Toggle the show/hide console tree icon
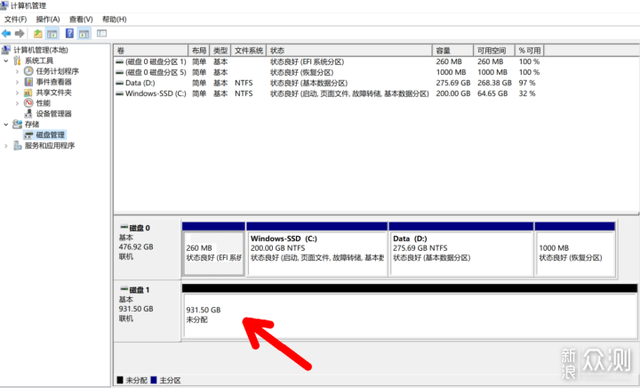The width and height of the screenshot is (640, 388). coord(52,33)
